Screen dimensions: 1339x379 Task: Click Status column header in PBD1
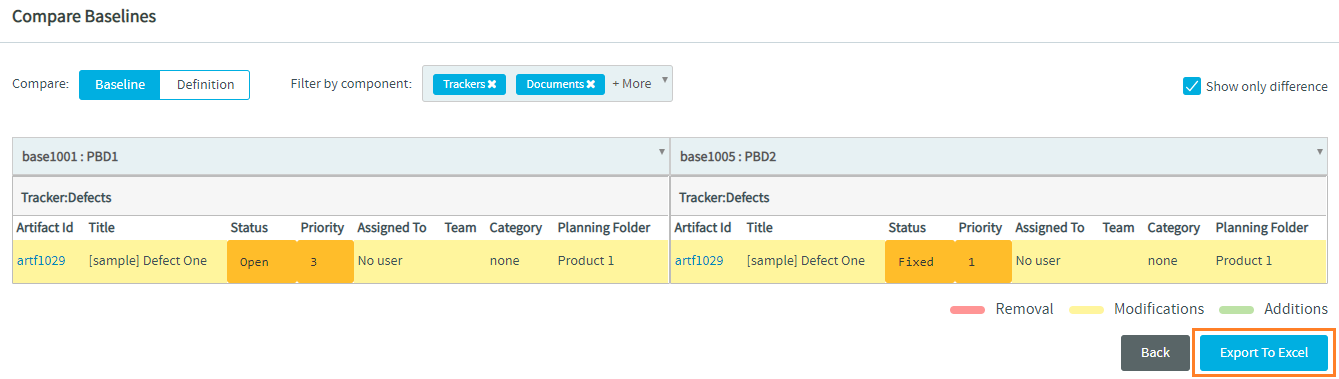click(249, 228)
